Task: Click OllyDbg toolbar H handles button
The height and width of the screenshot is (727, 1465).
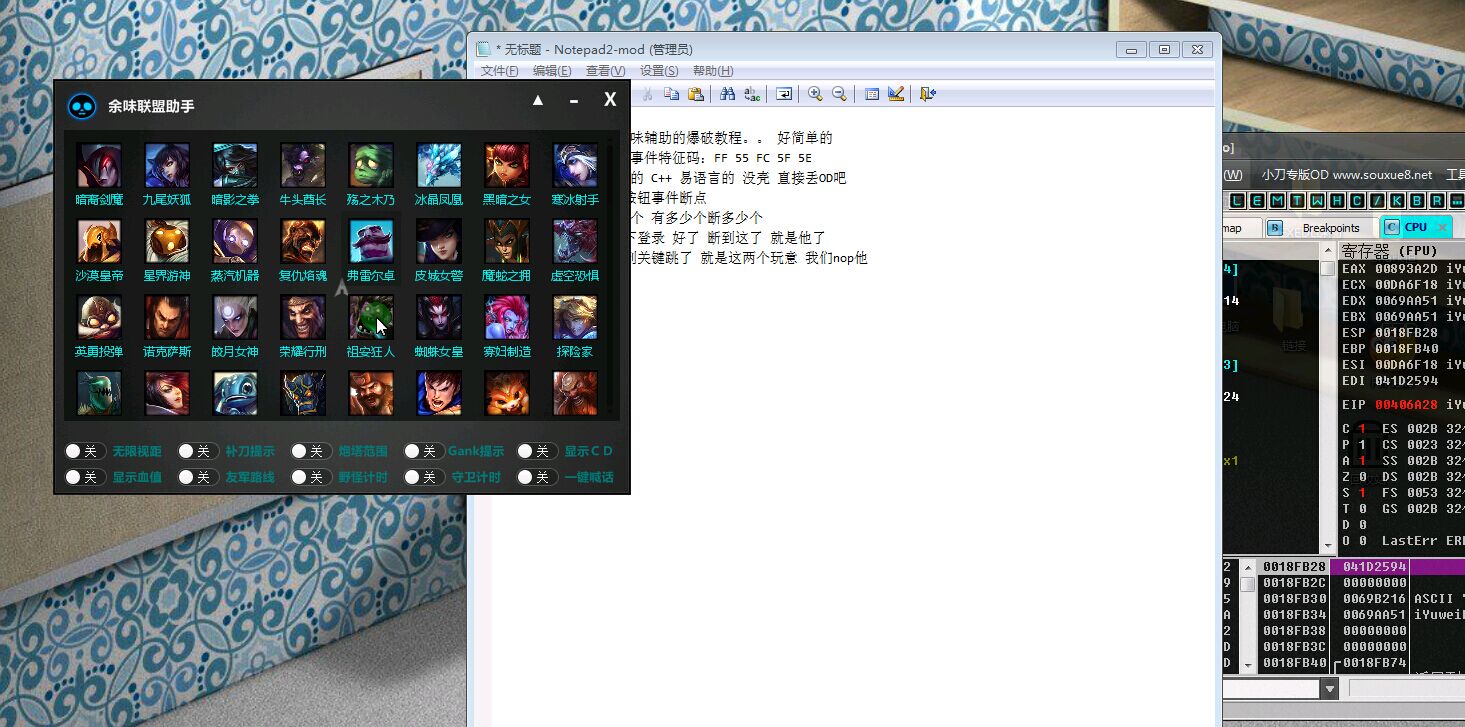Action: pos(1337,200)
